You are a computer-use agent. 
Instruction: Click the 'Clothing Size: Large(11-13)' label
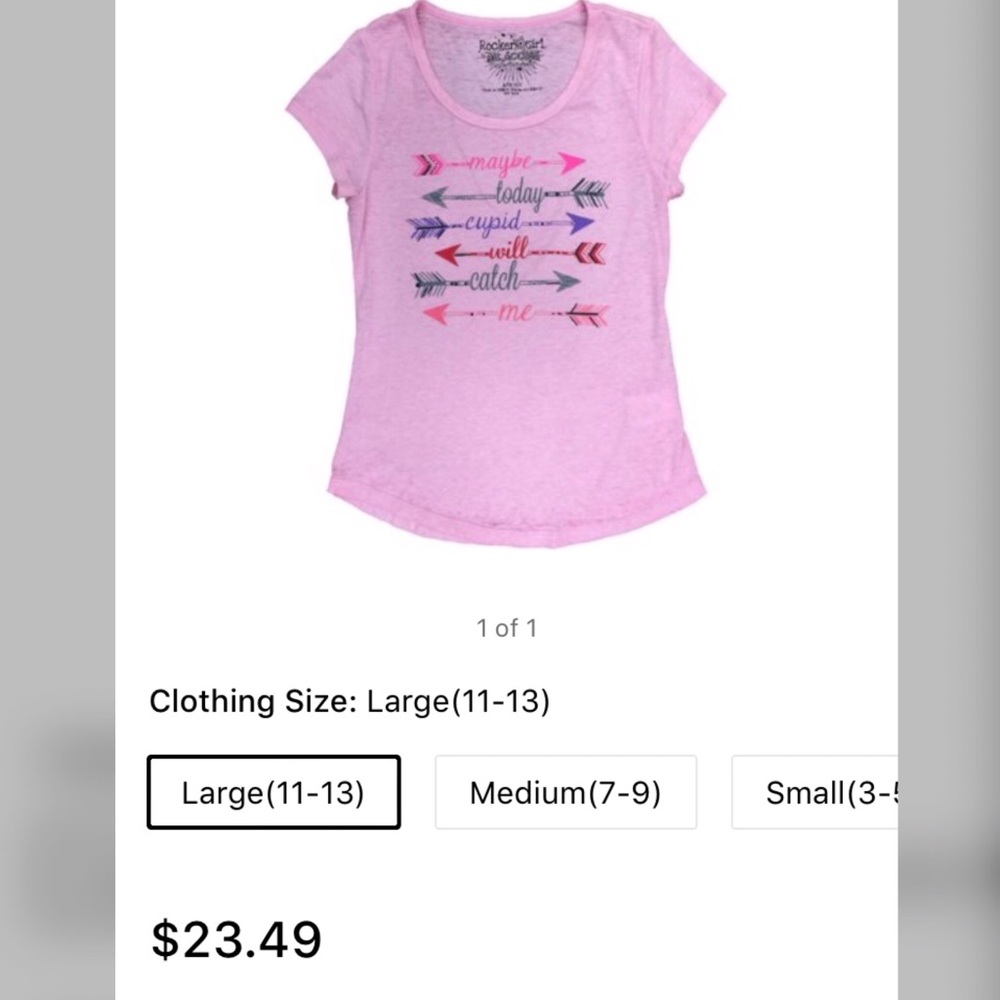[x=349, y=701]
